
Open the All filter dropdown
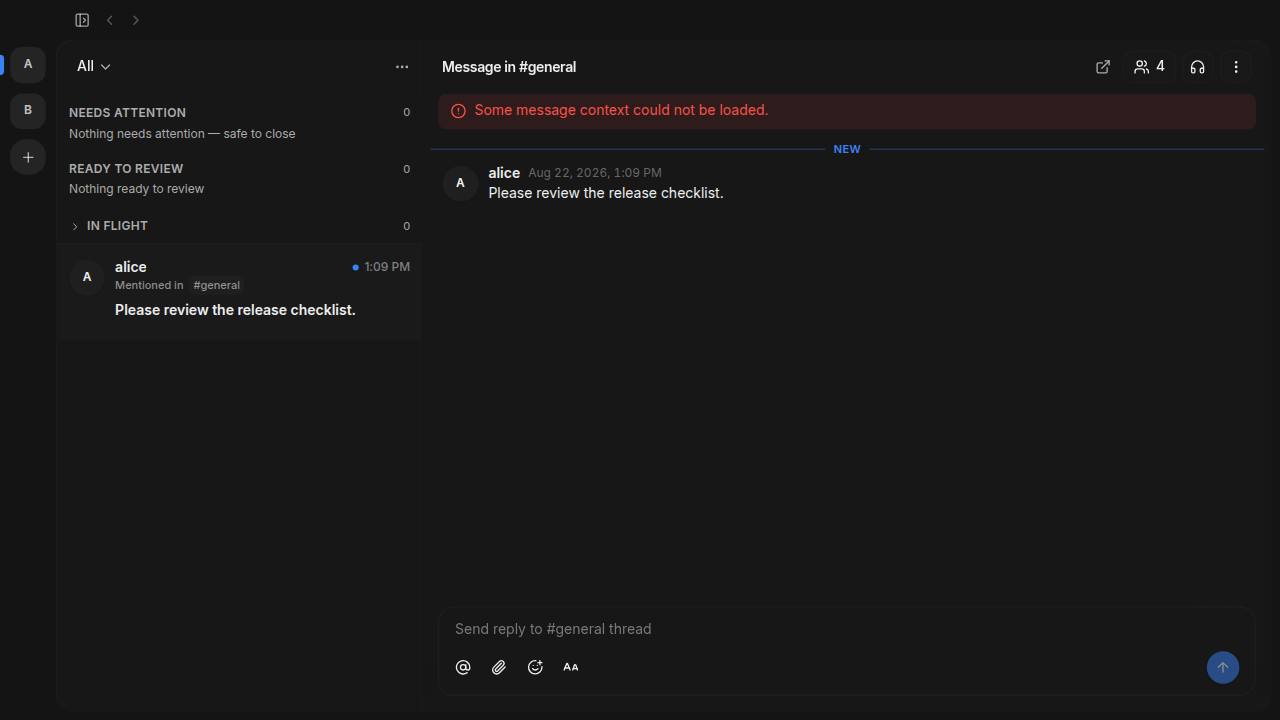pos(94,66)
